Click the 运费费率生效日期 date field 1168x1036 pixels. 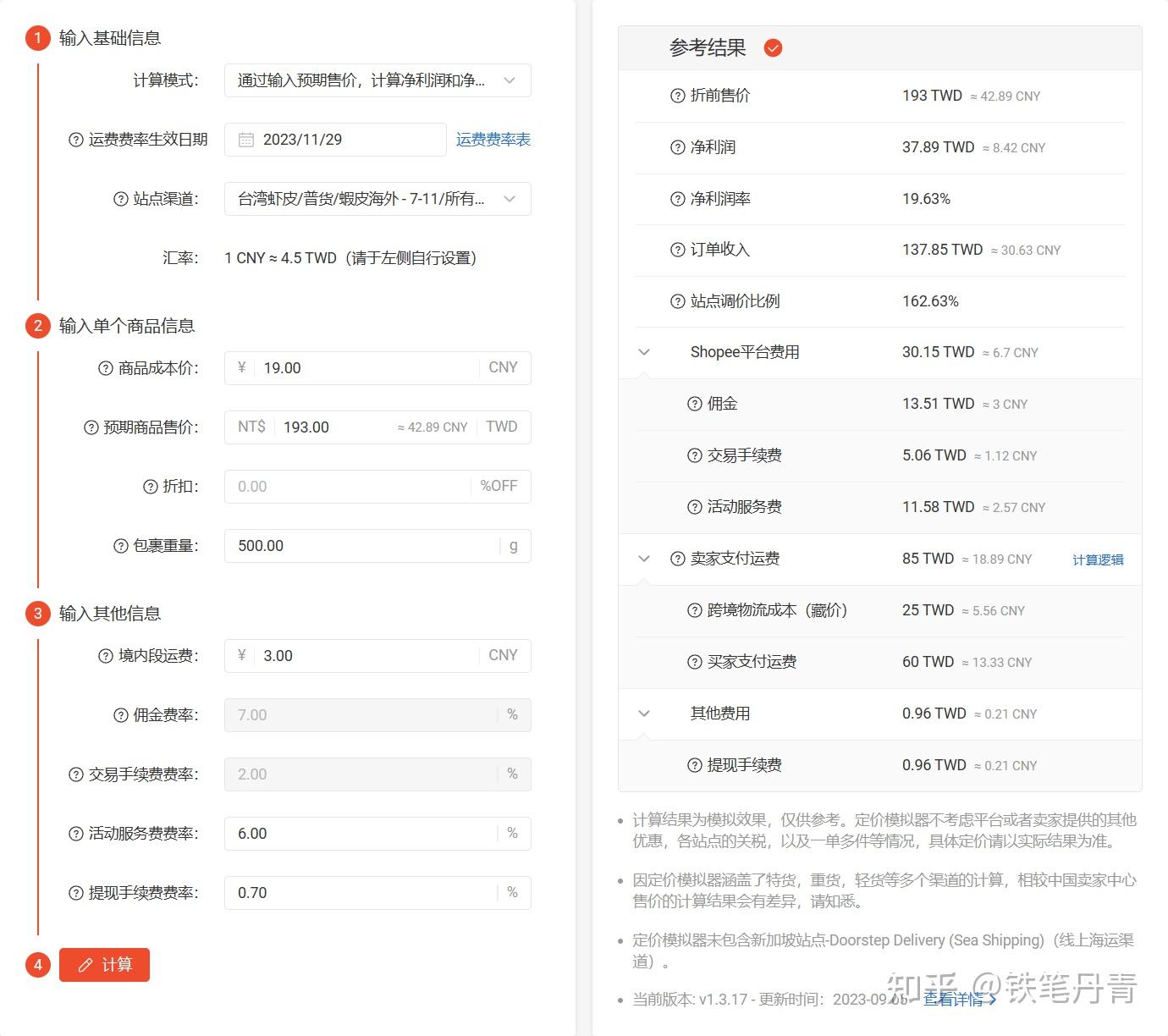tap(335, 140)
